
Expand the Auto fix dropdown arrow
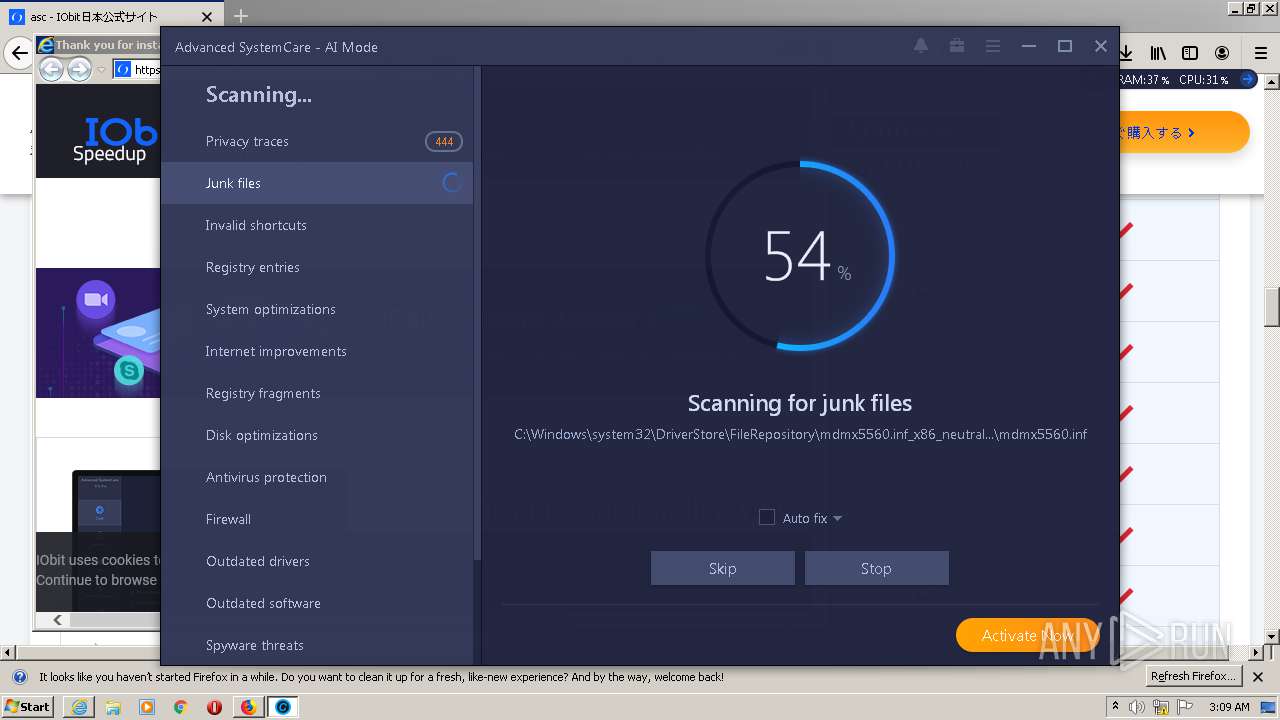click(x=837, y=518)
